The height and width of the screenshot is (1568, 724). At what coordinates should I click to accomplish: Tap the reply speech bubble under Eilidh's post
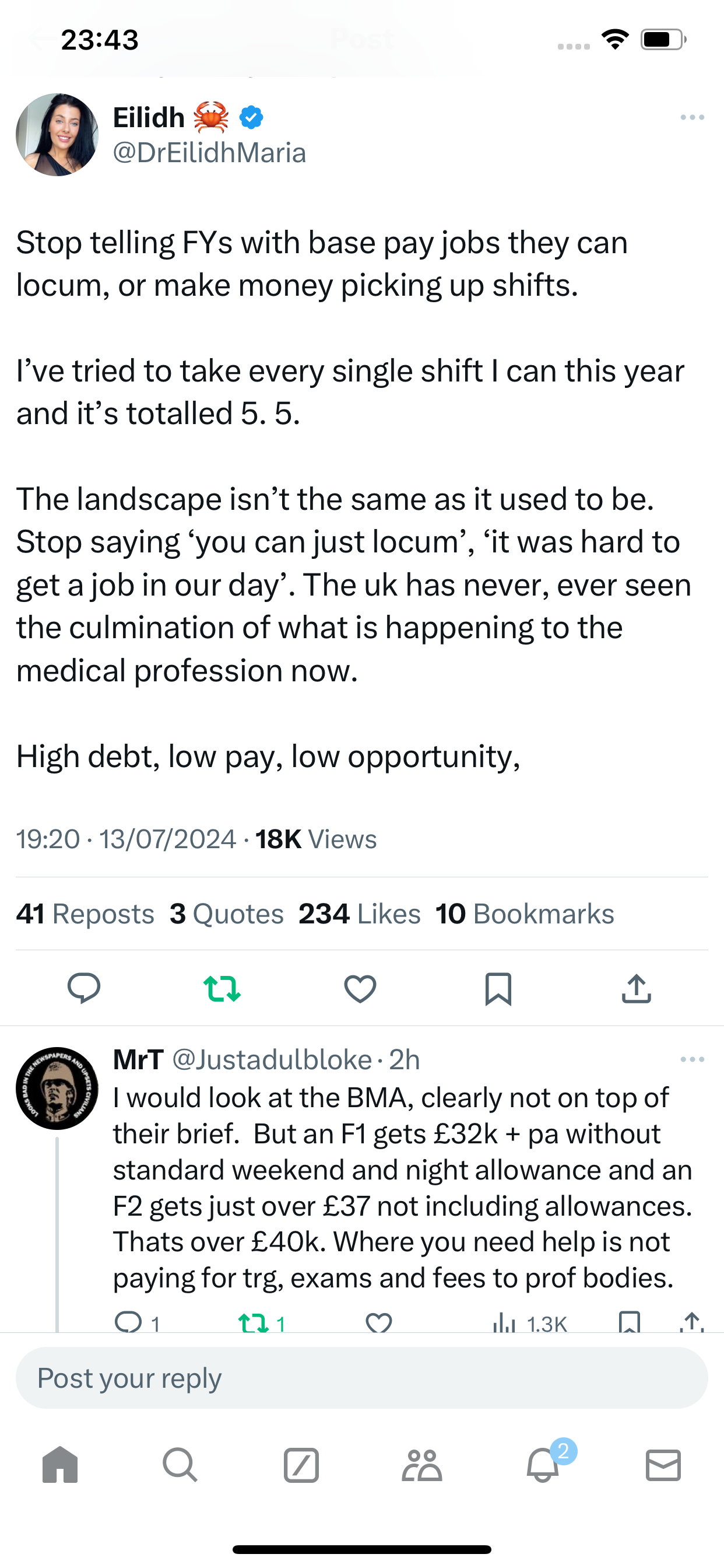(84, 988)
